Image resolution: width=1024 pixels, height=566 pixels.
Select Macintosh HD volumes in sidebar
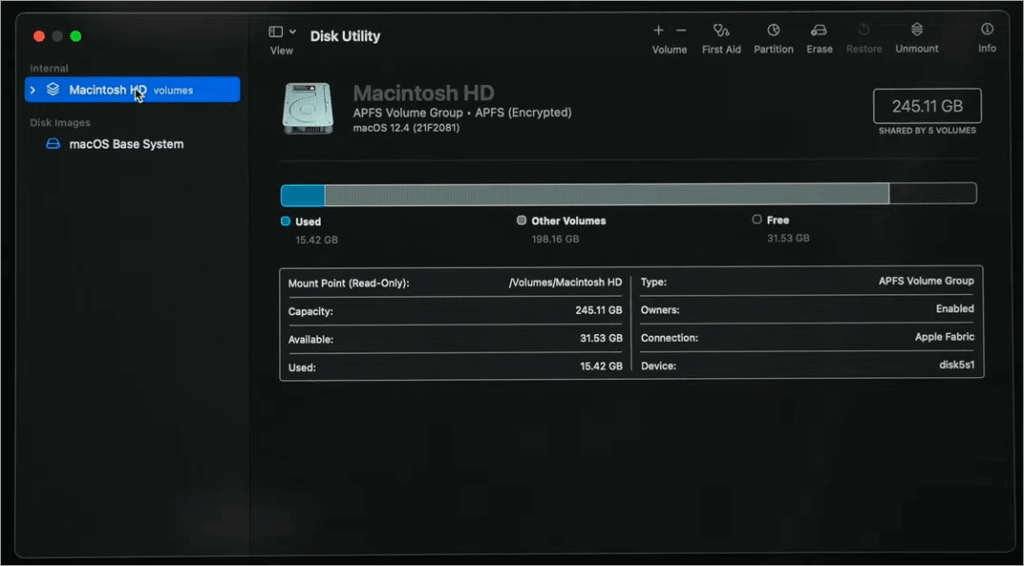(130, 90)
